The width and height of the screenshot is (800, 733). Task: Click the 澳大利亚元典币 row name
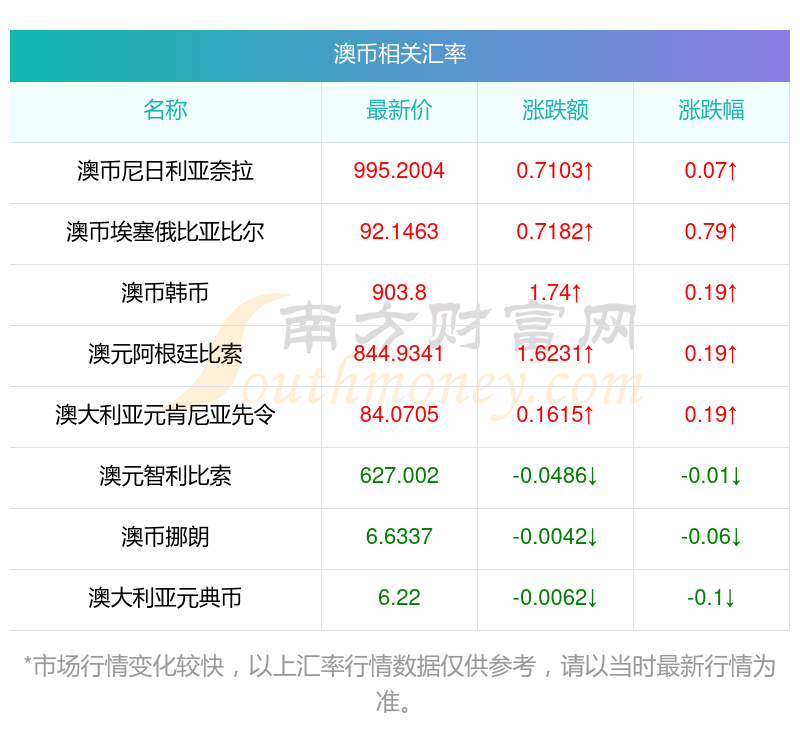pyautogui.click(x=165, y=598)
